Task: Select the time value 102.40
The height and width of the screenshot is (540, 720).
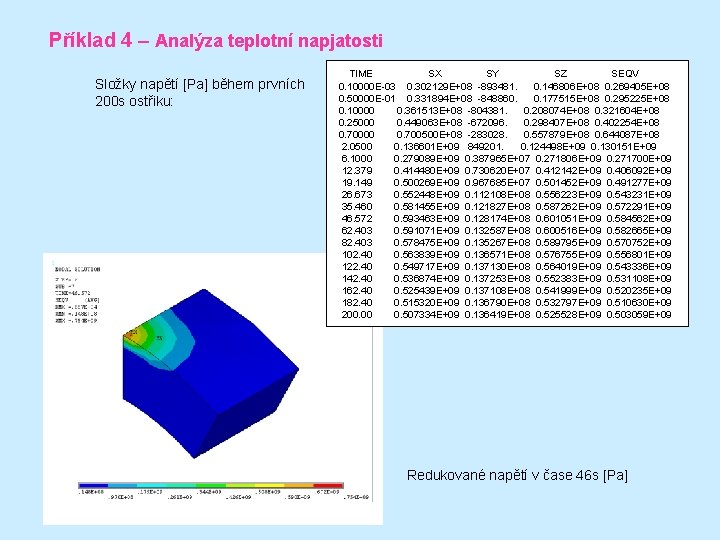Action: (357, 254)
